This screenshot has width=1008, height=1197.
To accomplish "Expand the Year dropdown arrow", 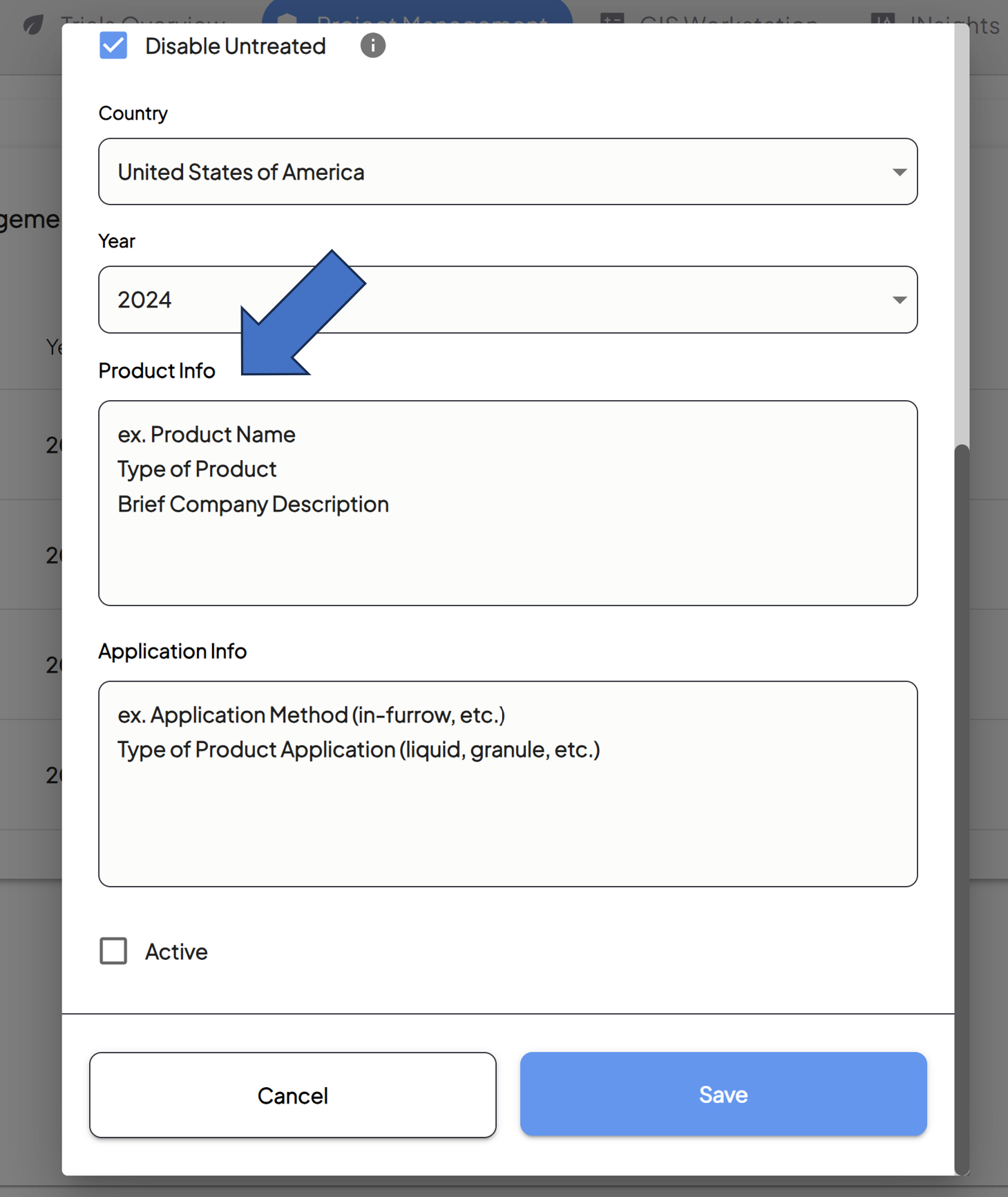I will coord(899,300).
